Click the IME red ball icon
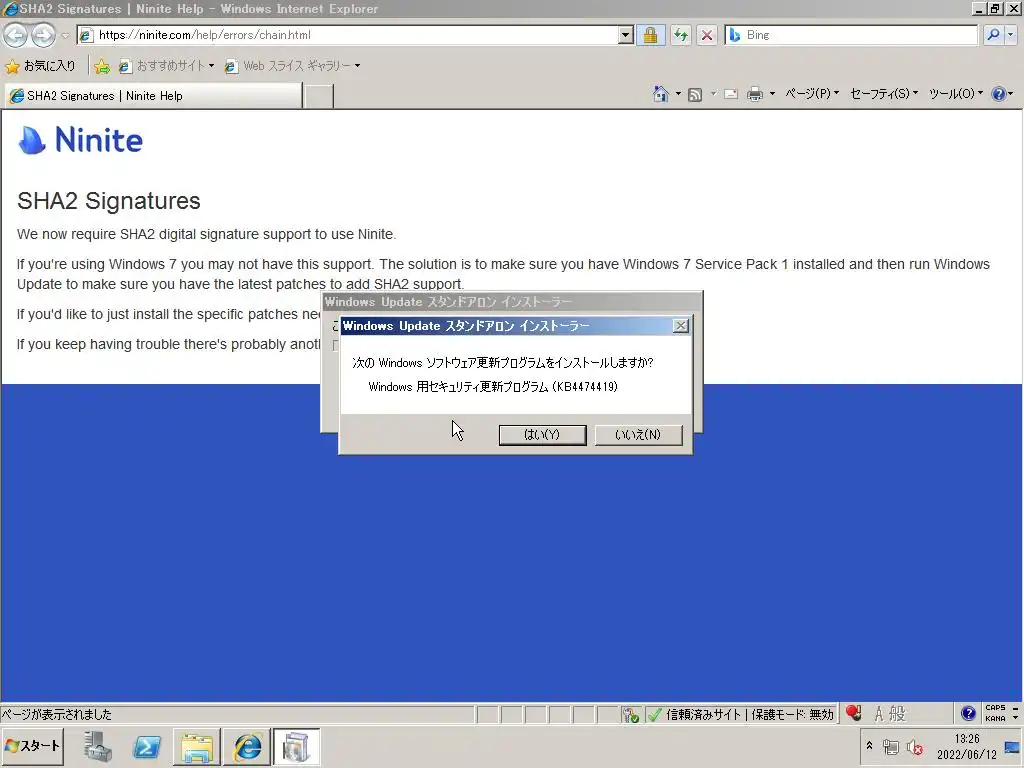This screenshot has height=768, width=1024. (853, 713)
